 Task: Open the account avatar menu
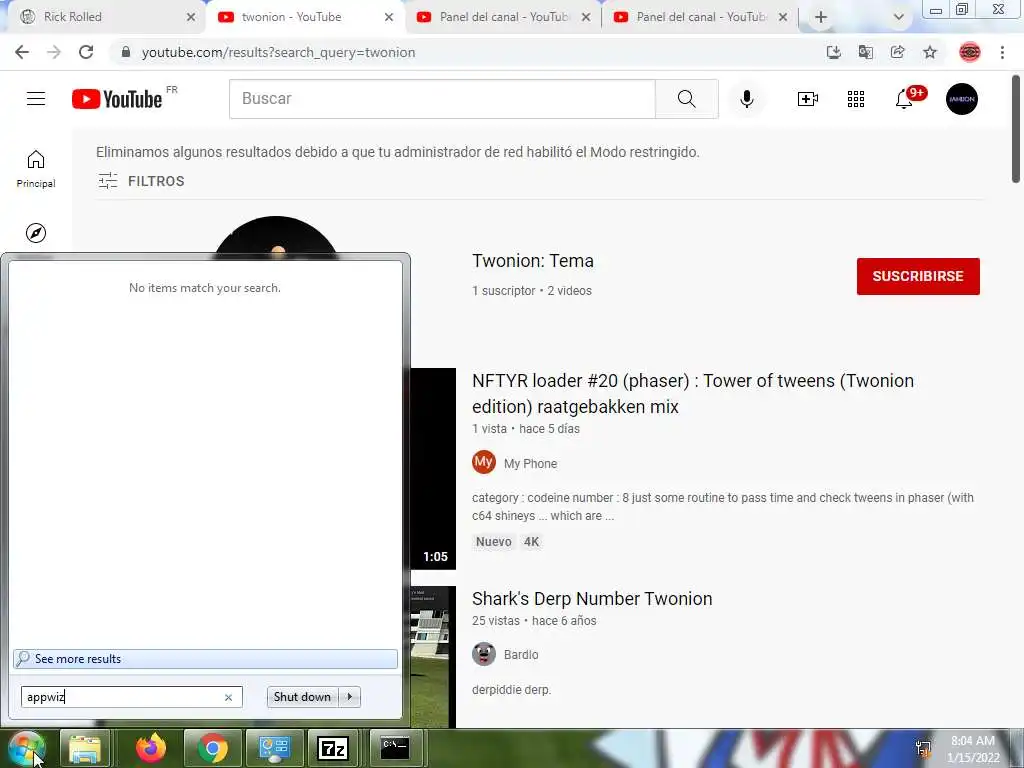[962, 99]
